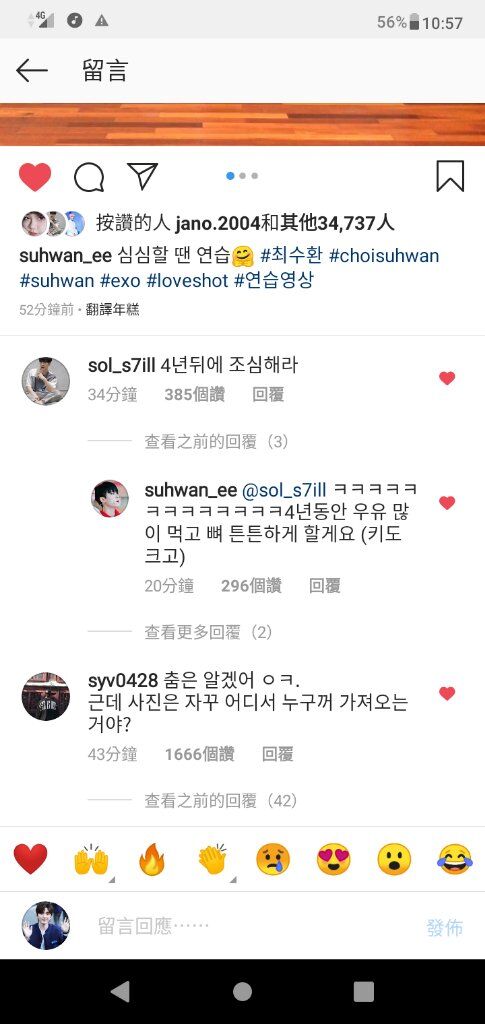The image size is (485, 1024).
Task: Tap the Android home circle button
Action: coord(242,992)
